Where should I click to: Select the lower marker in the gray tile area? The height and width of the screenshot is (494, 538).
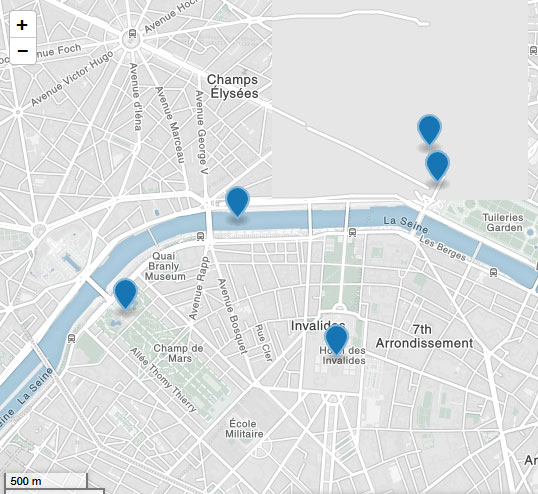[437, 166]
